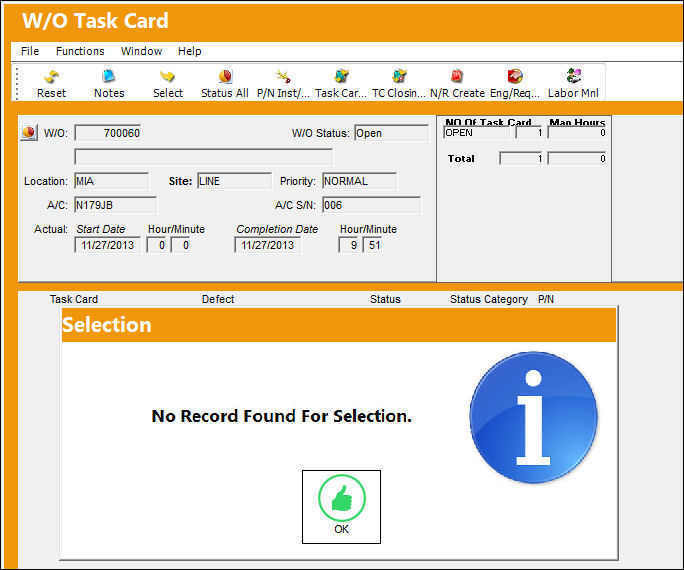Viewport: 684px width, 570px height.
Task: Click the Status column header
Action: point(385,299)
